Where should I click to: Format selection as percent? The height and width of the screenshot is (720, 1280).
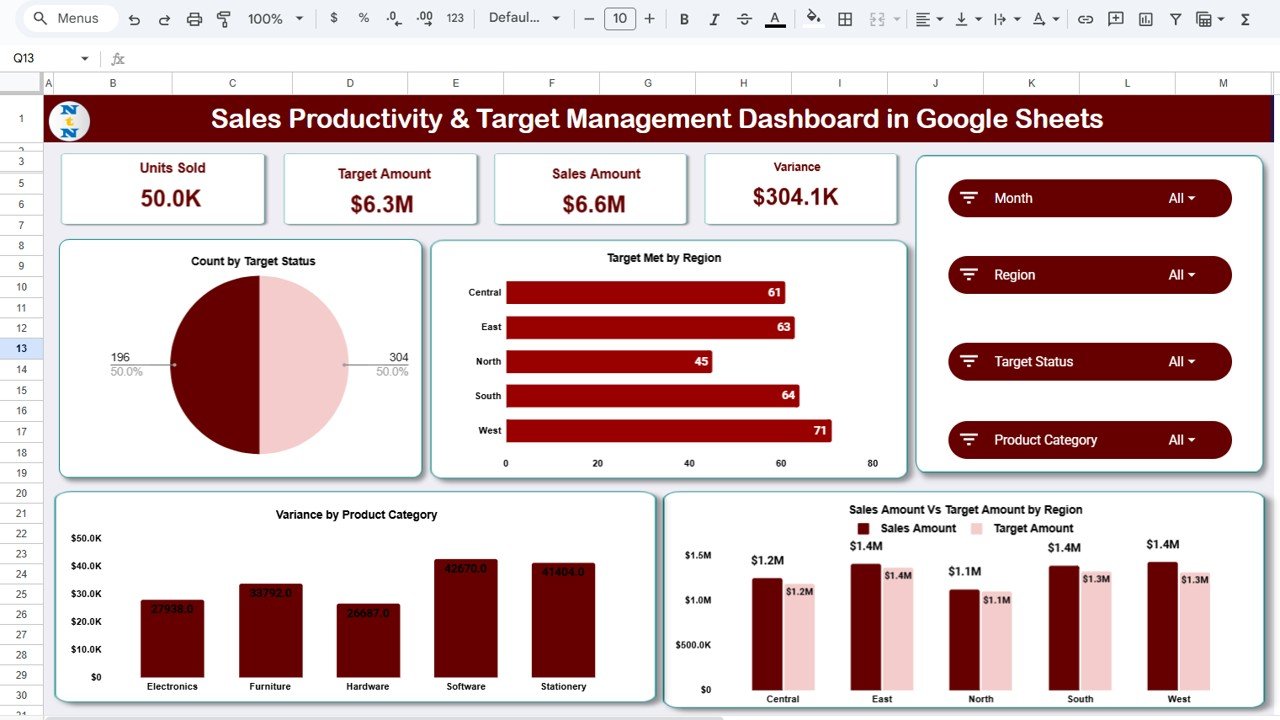(363, 18)
